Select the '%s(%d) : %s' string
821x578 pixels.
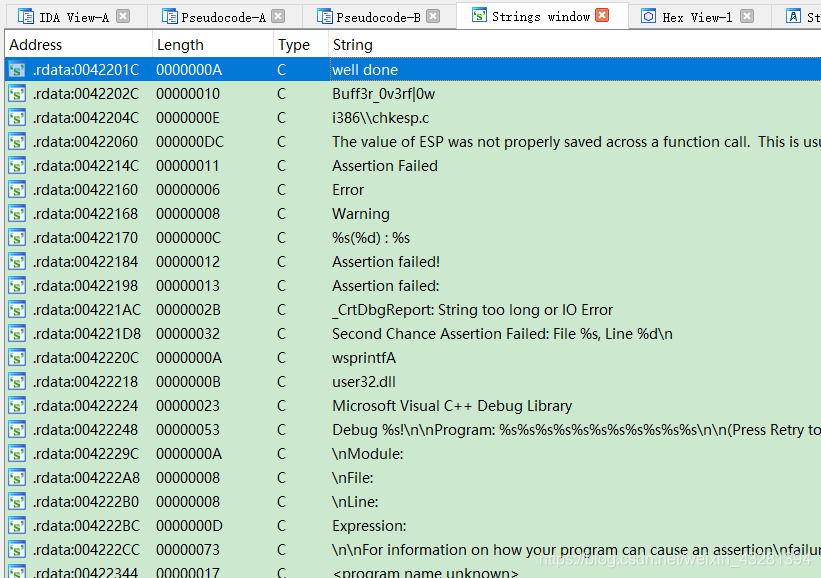pyautogui.click(x=371, y=238)
